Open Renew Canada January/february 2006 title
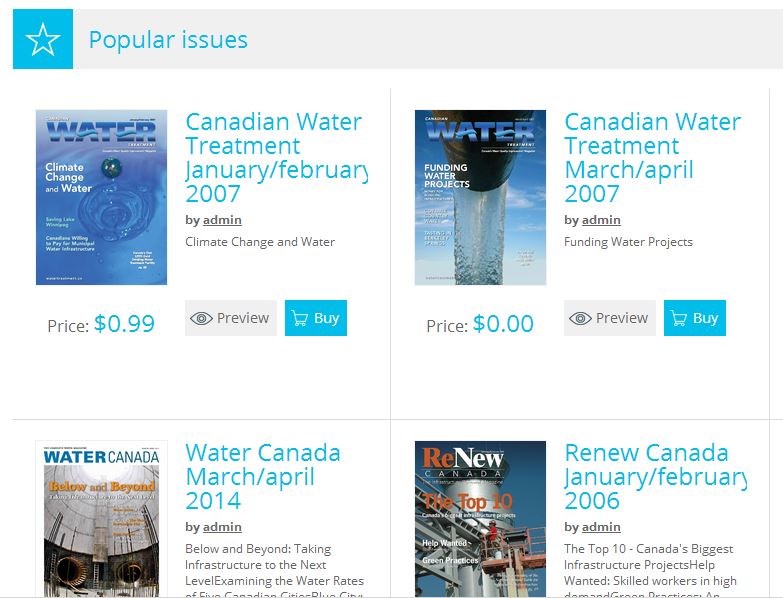 (656, 476)
